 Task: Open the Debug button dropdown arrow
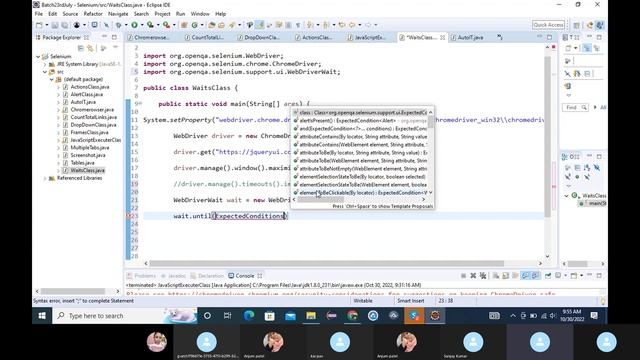[x=126, y=25]
